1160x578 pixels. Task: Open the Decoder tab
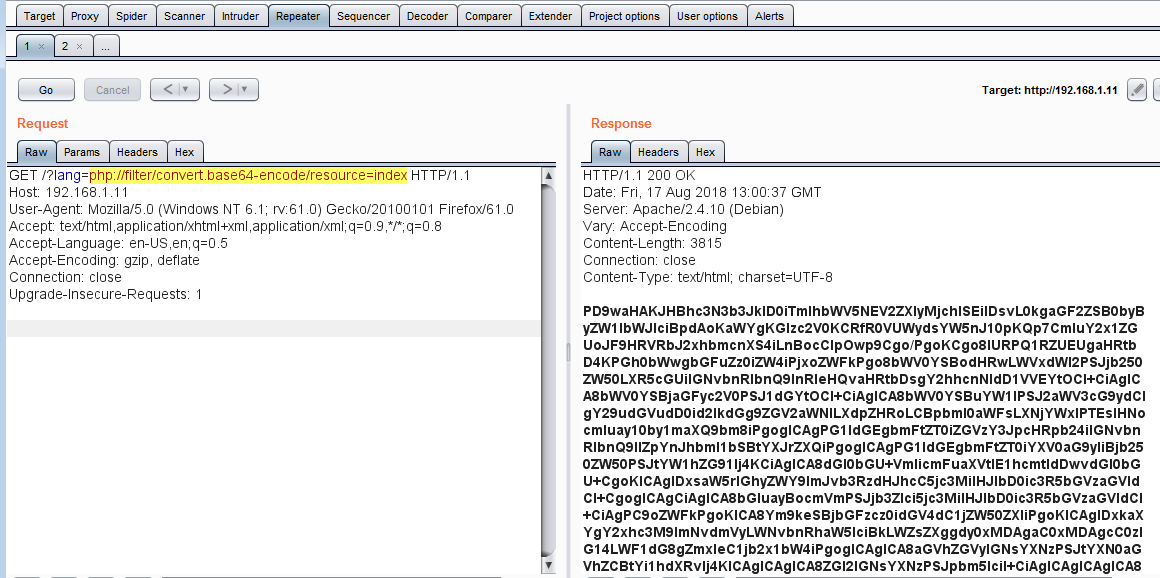coord(428,16)
